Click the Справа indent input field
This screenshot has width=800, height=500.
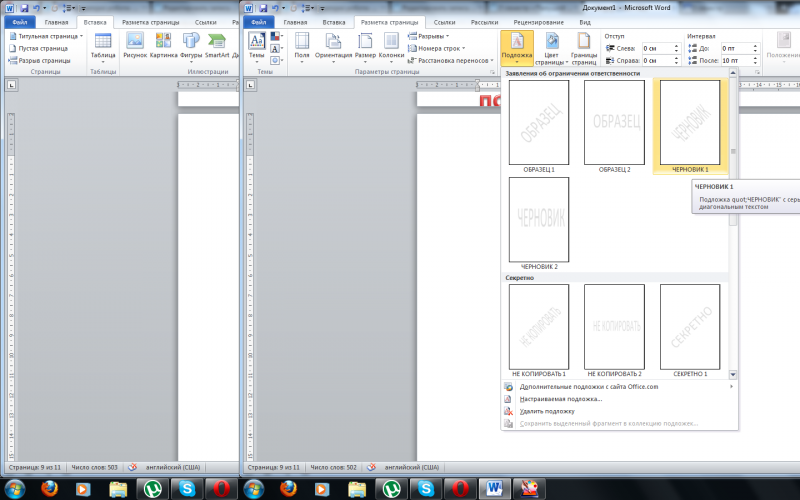click(x=657, y=61)
